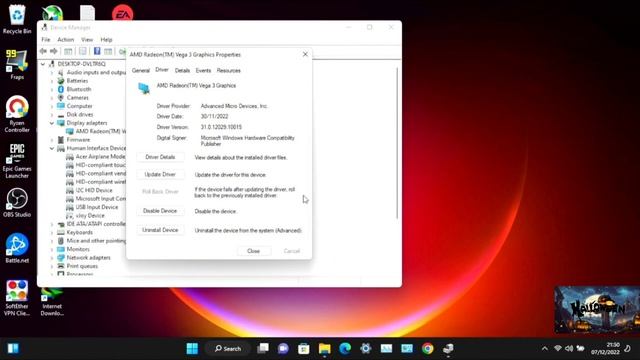640x360 pixels.
Task: Select the Computer category row
Action: point(75,106)
